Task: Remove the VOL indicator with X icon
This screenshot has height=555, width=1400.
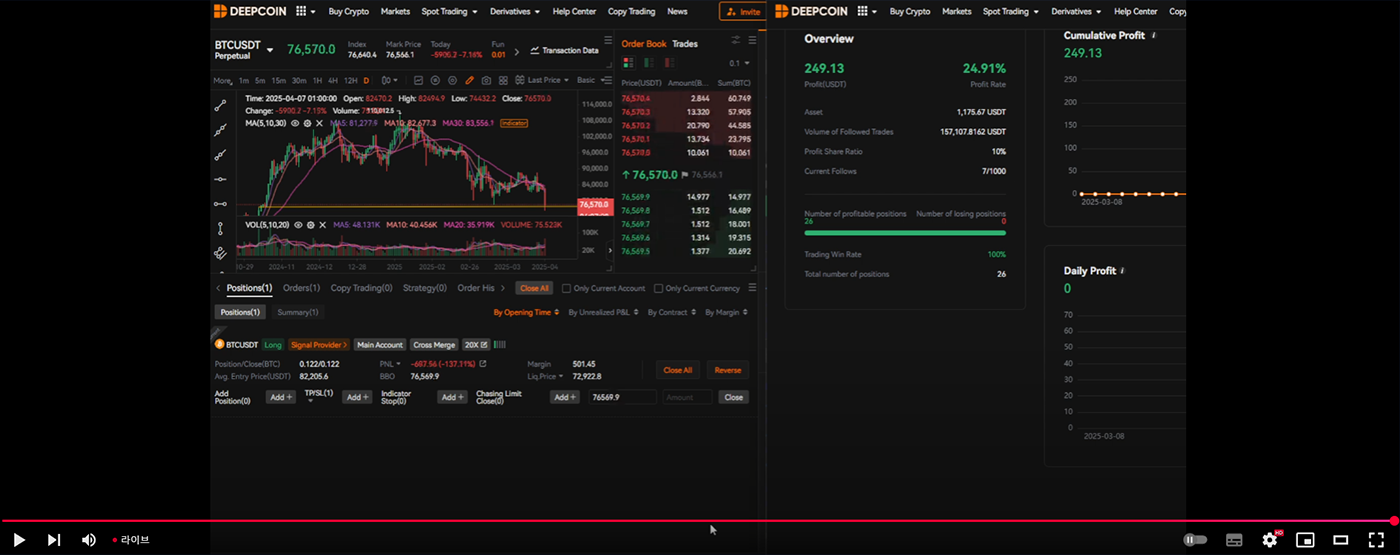Action: click(x=323, y=225)
